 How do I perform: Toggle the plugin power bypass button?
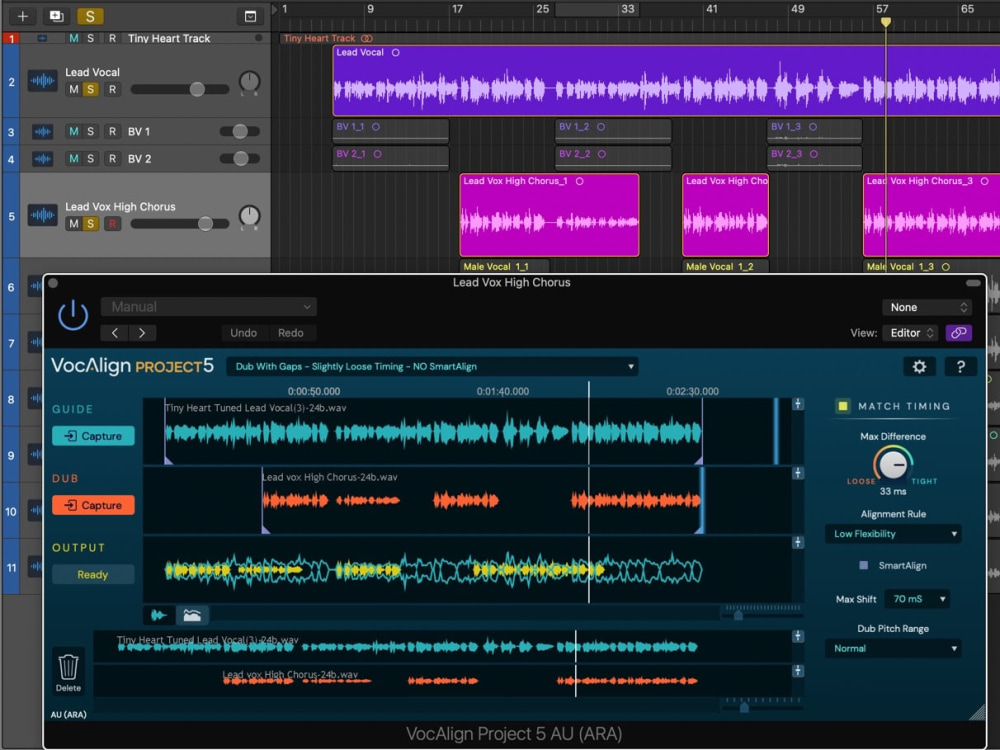(x=73, y=315)
